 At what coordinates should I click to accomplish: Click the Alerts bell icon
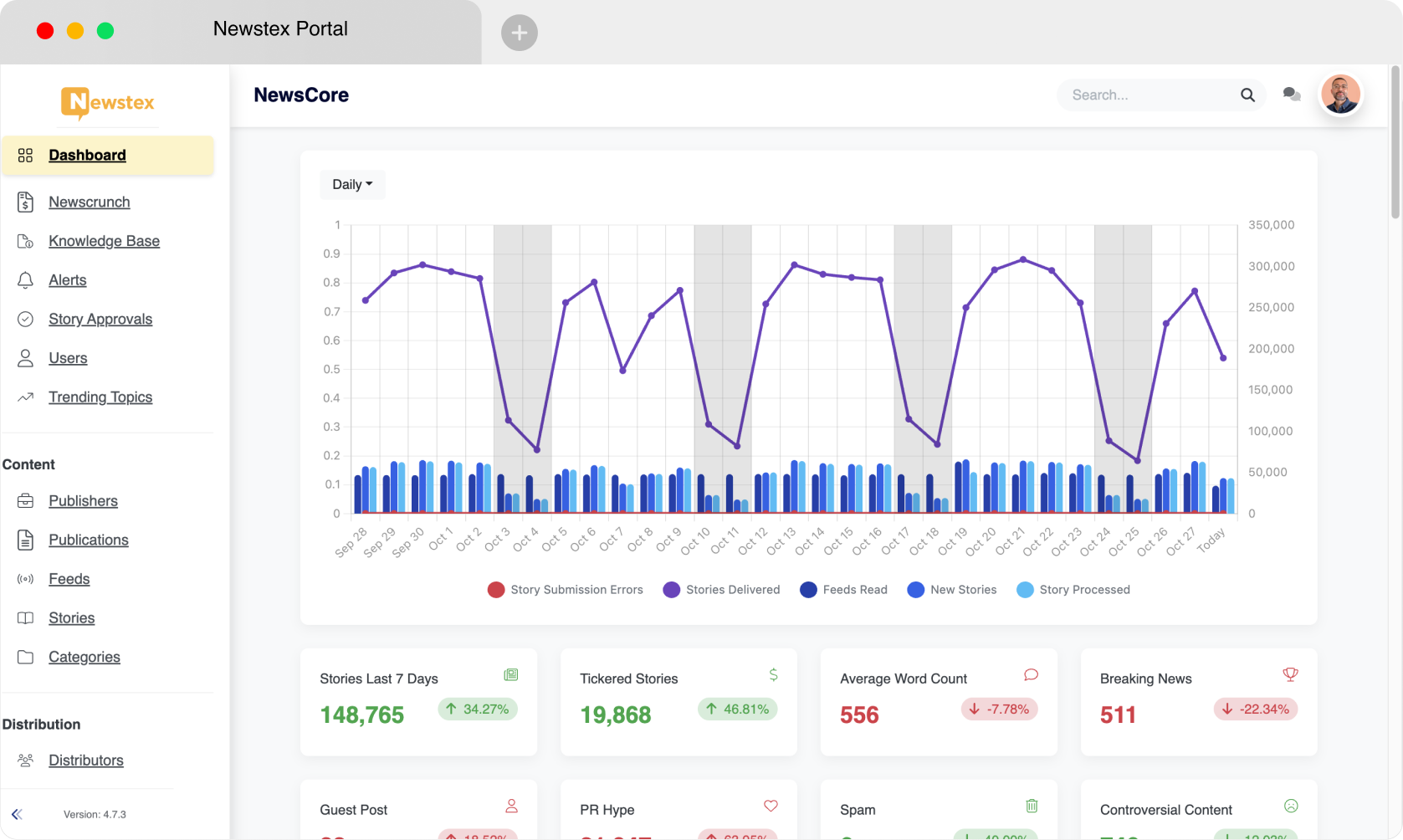[x=25, y=280]
